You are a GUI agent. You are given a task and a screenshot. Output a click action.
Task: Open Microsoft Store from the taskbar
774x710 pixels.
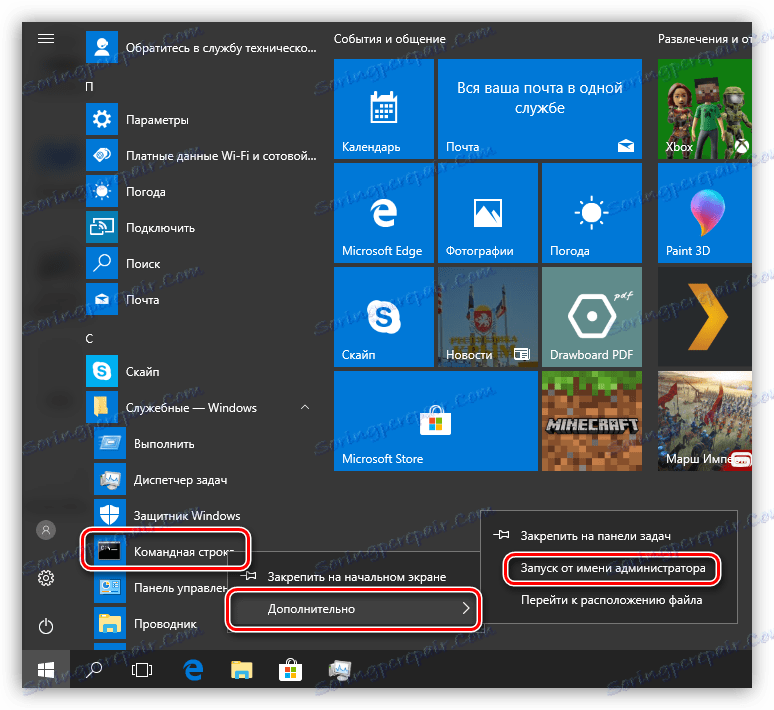290,670
